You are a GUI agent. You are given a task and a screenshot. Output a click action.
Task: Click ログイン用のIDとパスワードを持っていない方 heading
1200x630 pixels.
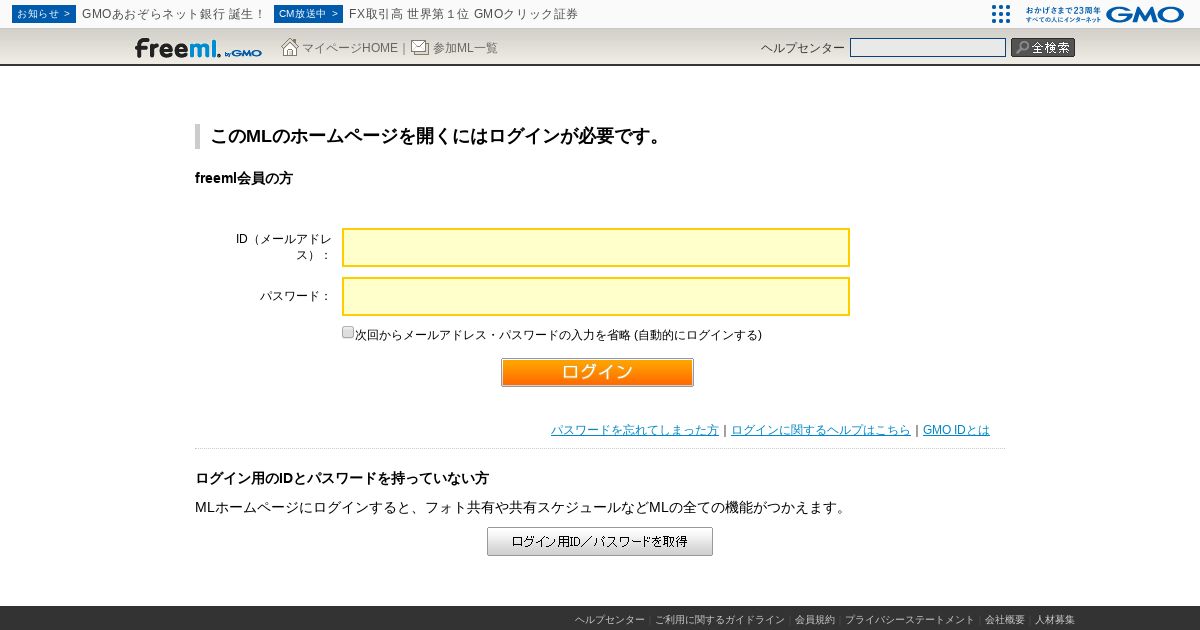342,478
